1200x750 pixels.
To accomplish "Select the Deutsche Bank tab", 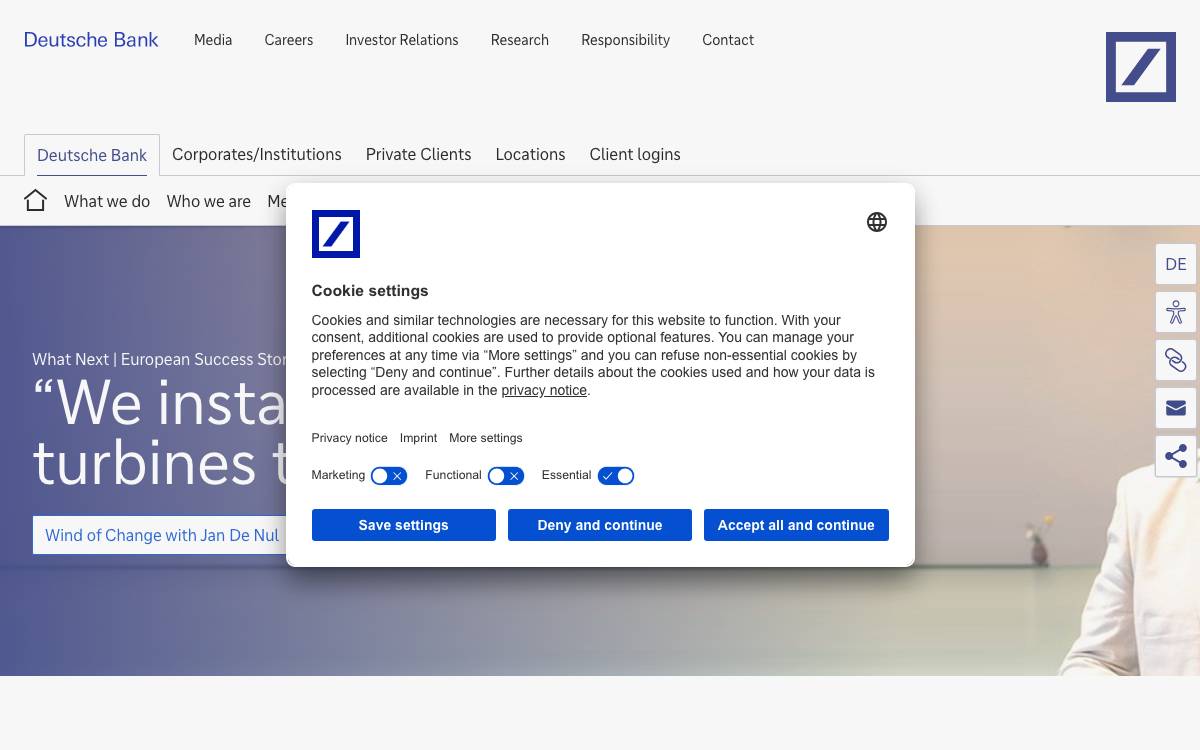I will 92,155.
